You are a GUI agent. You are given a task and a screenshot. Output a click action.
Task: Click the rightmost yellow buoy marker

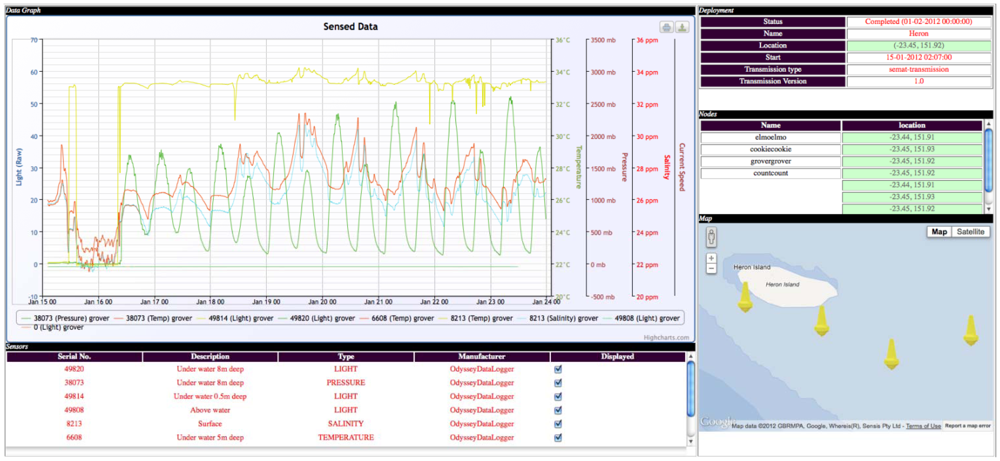click(969, 329)
